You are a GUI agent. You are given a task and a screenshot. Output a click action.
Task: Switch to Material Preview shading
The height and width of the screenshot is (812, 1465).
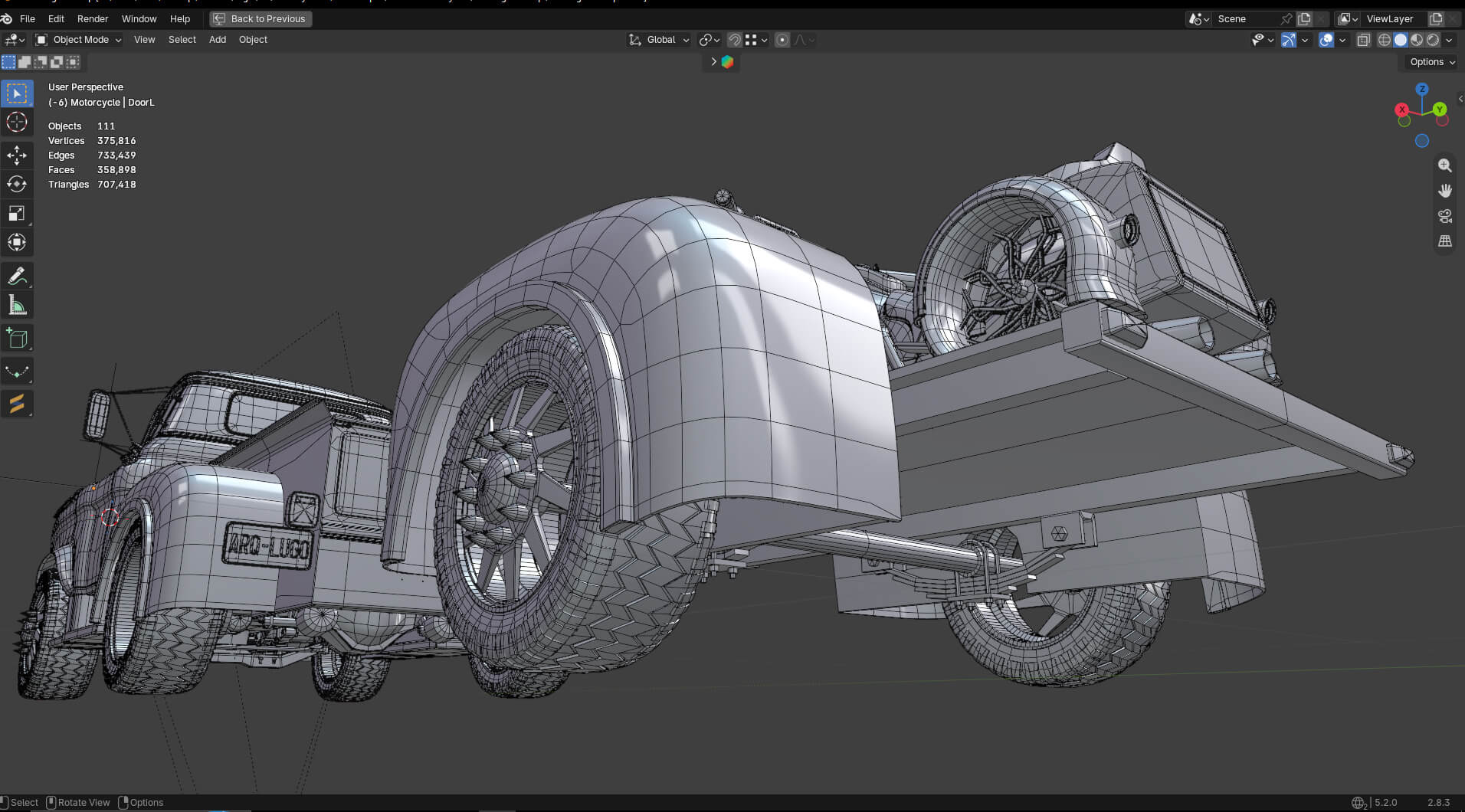[x=1416, y=41]
